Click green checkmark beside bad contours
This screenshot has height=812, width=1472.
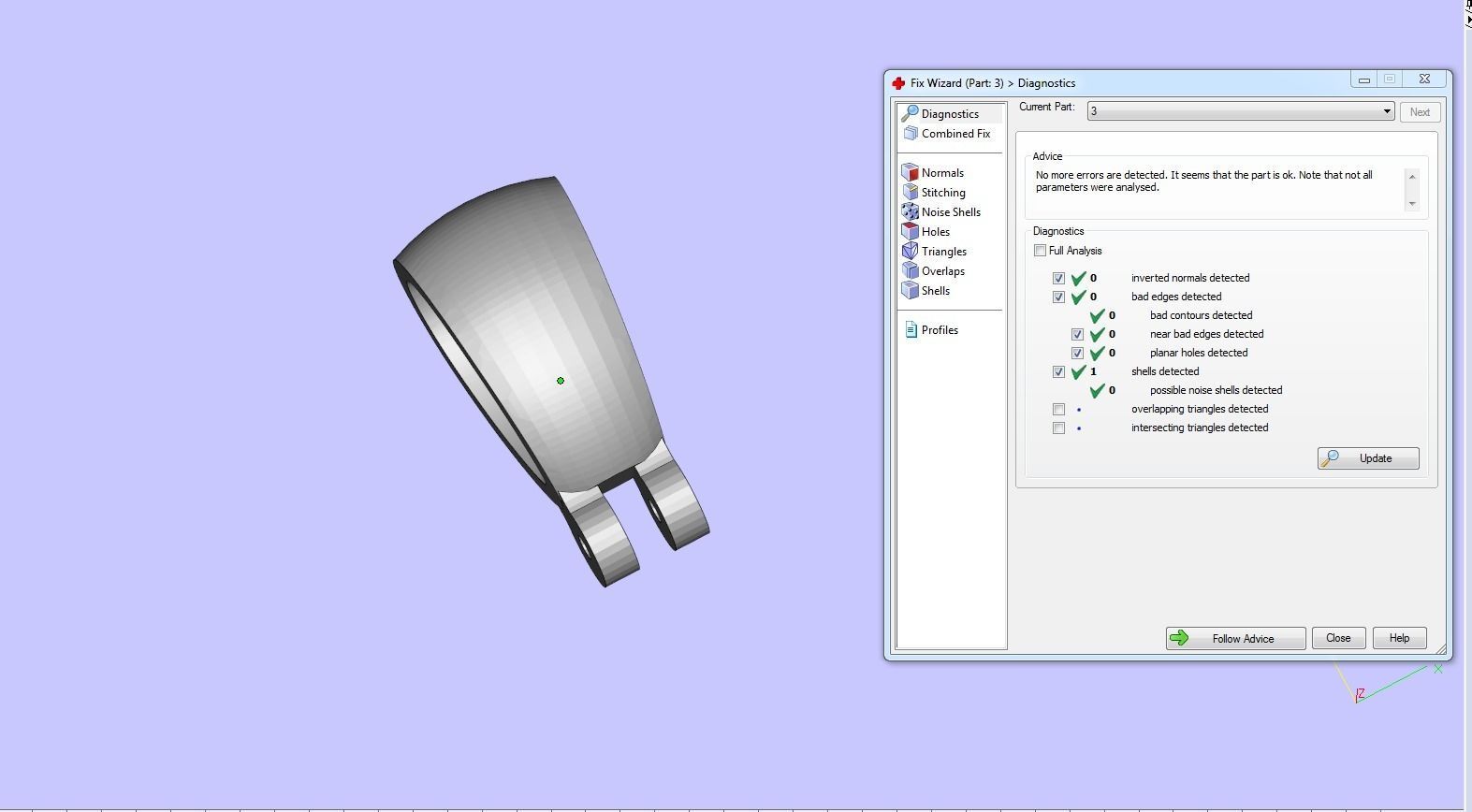(x=1098, y=315)
